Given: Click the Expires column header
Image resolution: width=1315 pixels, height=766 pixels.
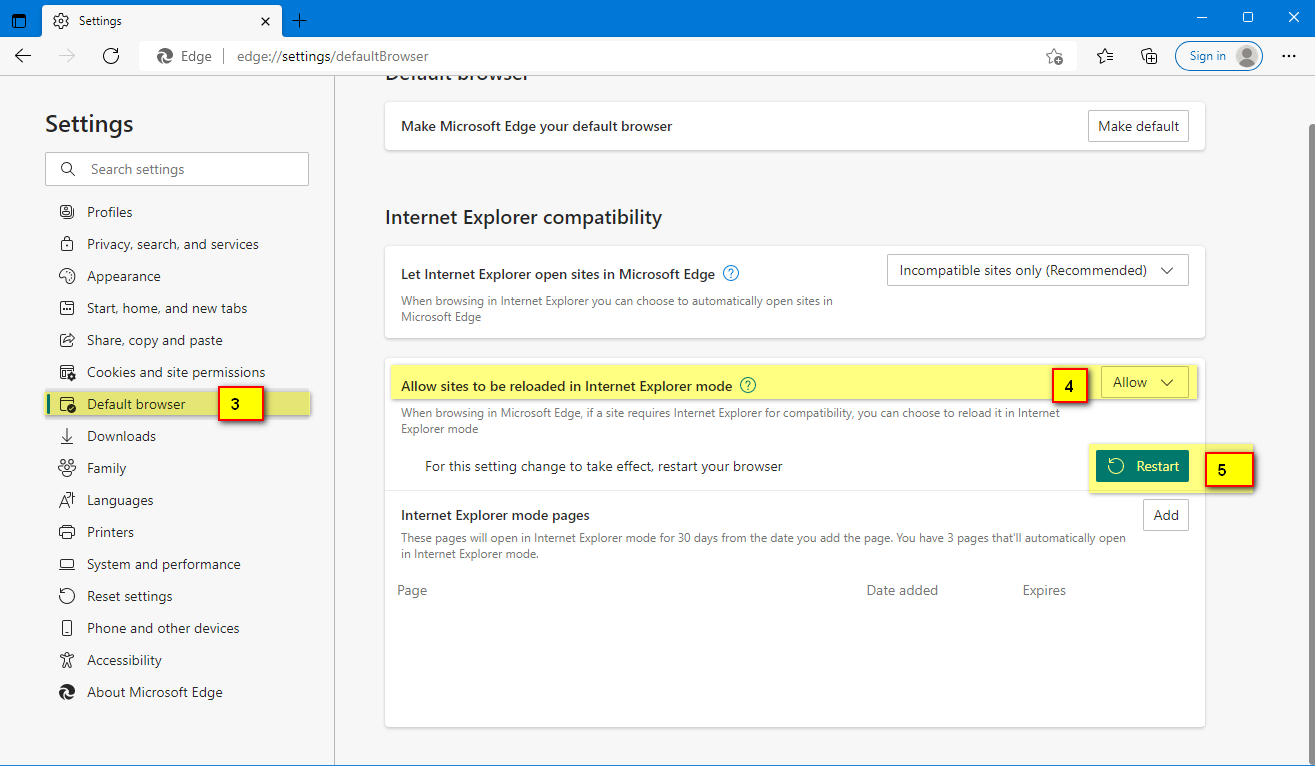Looking at the screenshot, I should point(1044,590).
